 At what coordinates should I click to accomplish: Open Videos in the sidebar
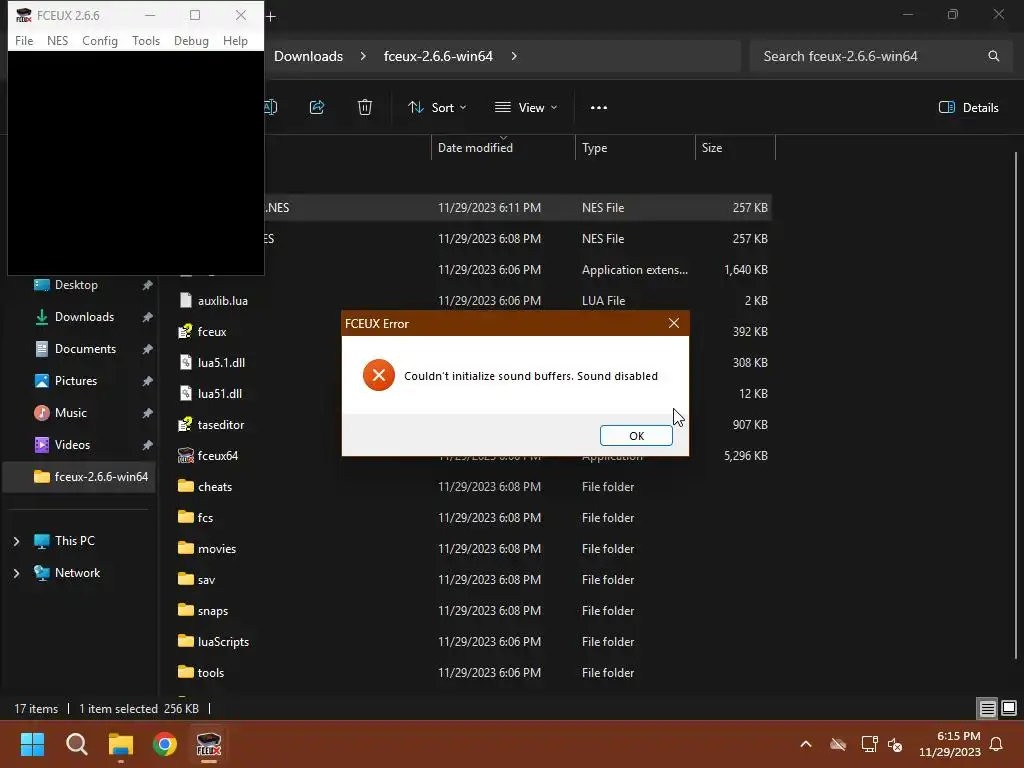click(72, 445)
